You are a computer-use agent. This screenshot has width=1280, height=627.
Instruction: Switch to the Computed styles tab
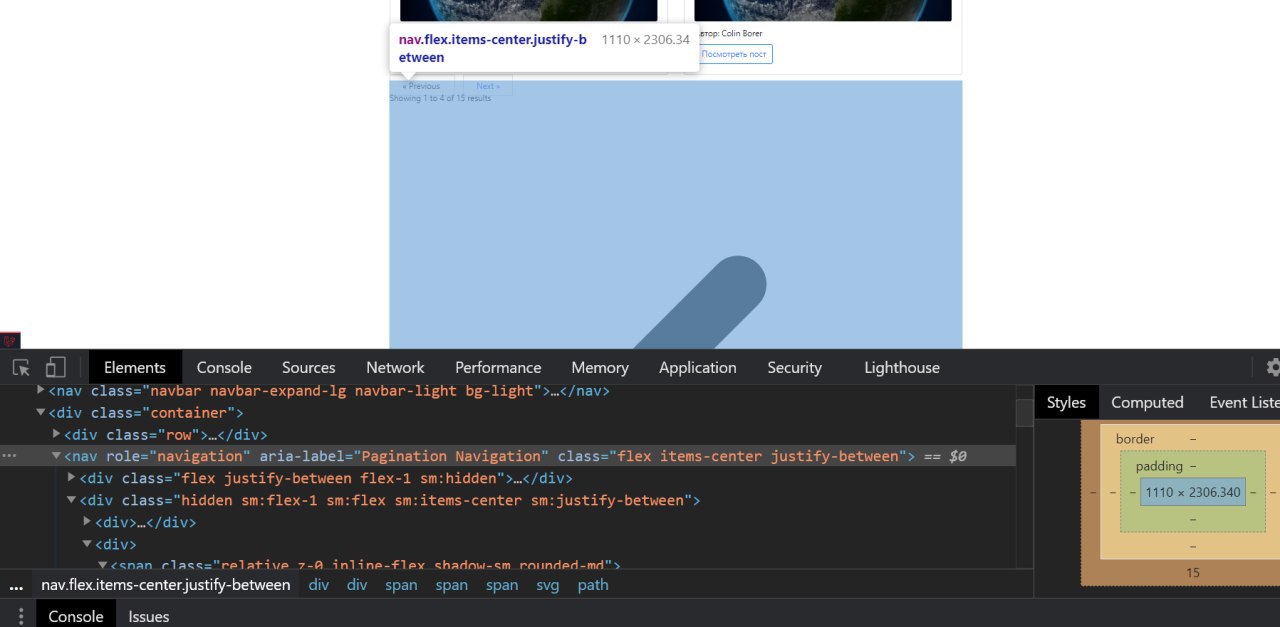point(1147,402)
